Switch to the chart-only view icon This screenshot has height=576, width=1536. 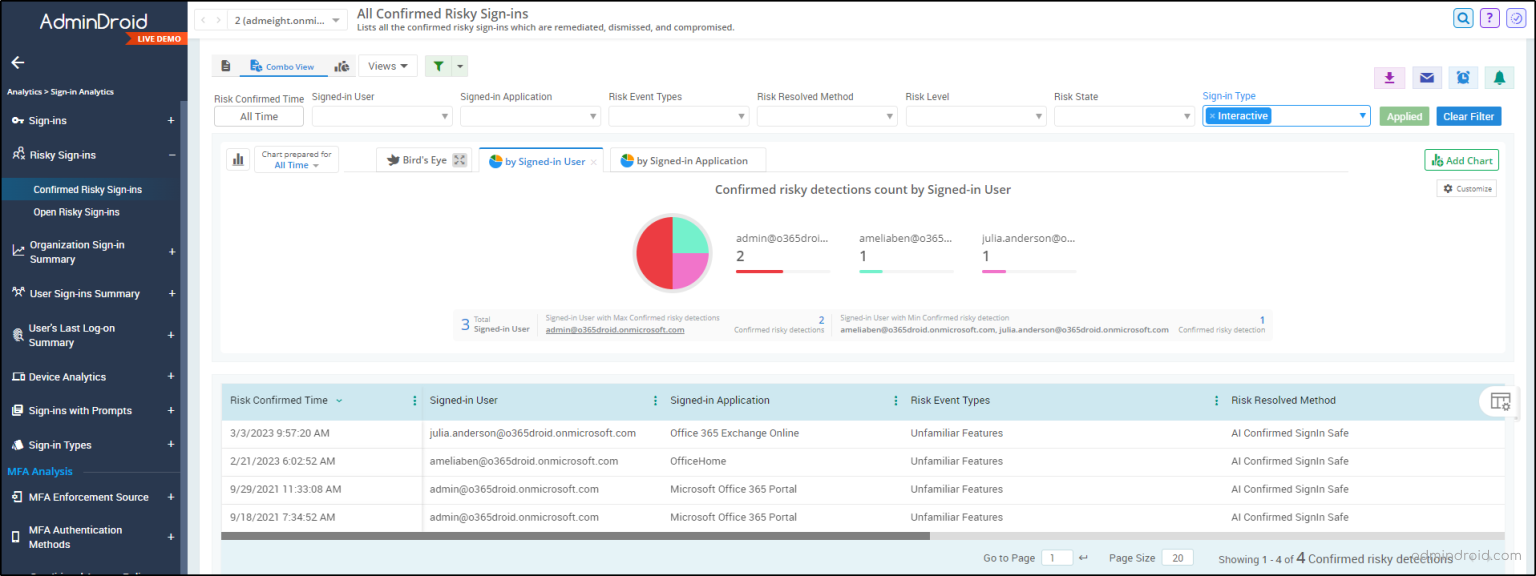click(342, 66)
